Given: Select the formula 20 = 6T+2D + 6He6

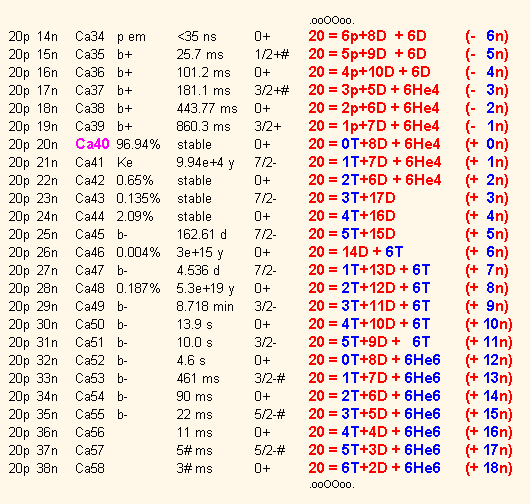Looking at the screenshot, I should coord(374,468).
